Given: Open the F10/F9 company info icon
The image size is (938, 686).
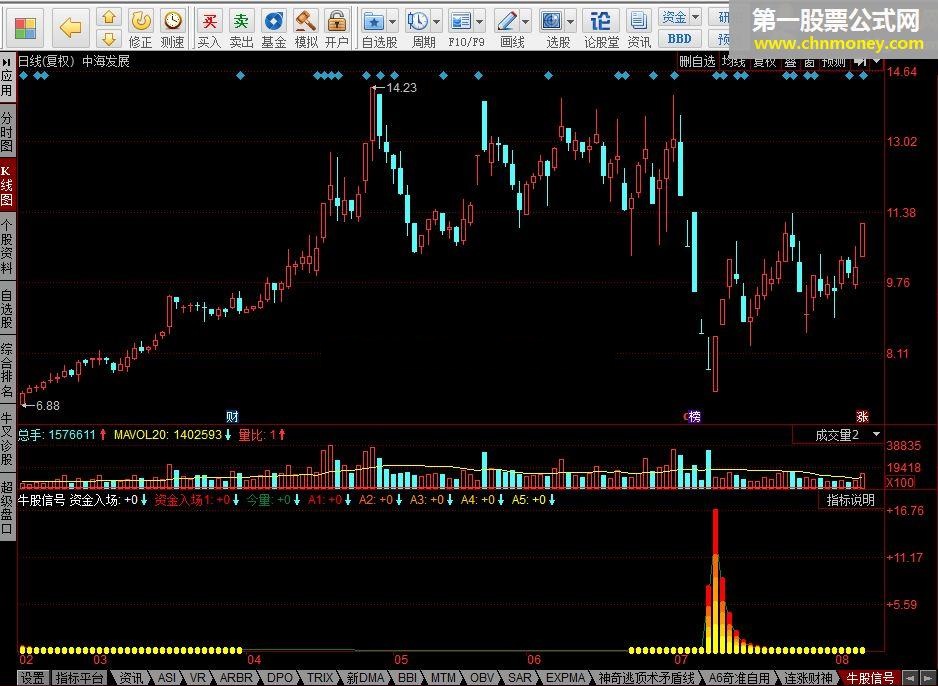Looking at the screenshot, I should [461, 22].
